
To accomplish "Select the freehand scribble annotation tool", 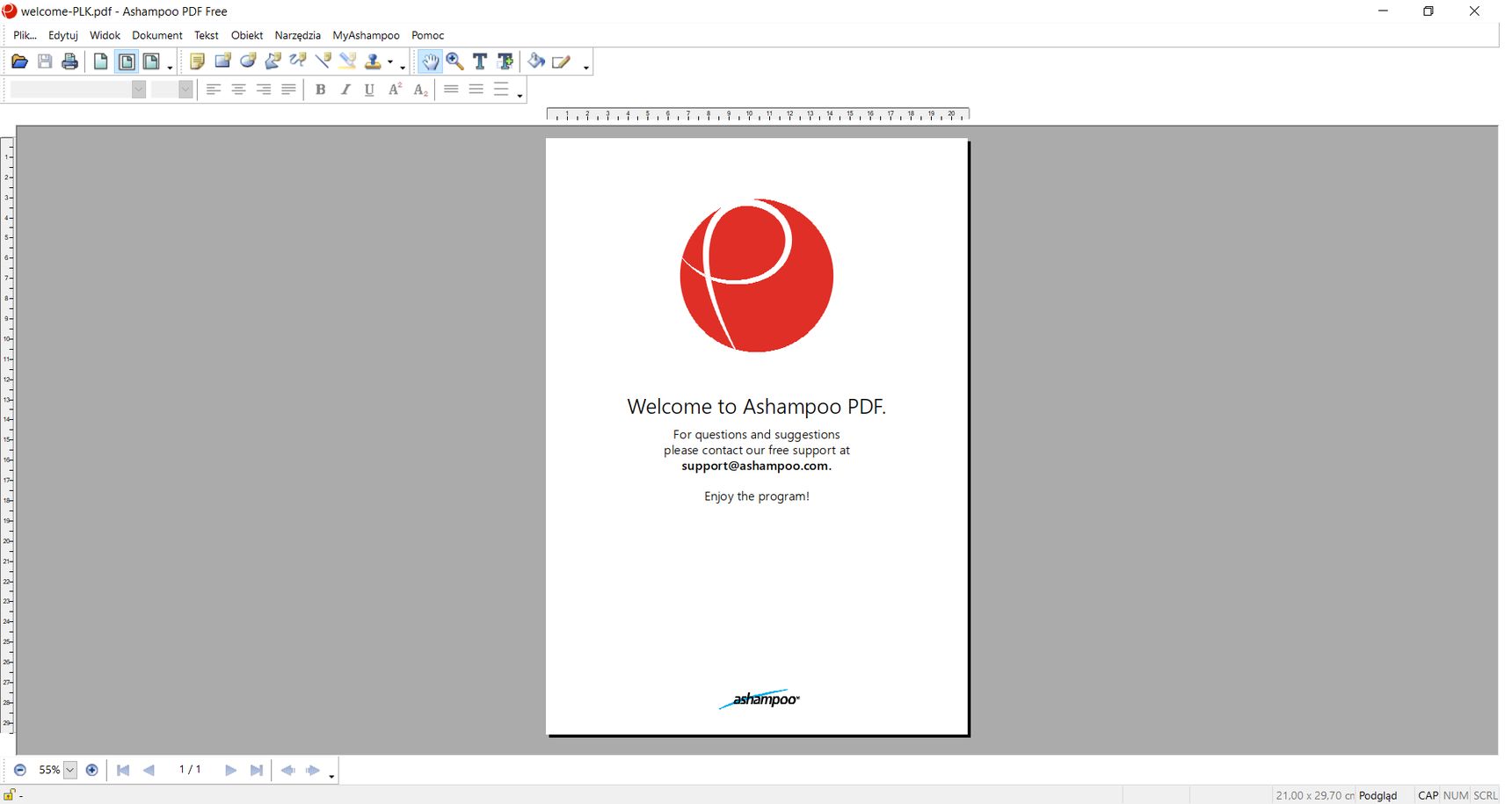I will point(298,62).
